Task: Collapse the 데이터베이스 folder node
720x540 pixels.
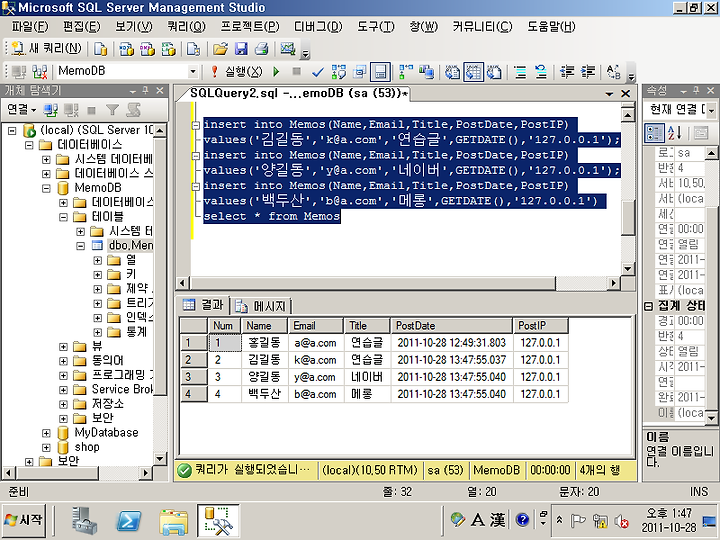Action: point(29,145)
